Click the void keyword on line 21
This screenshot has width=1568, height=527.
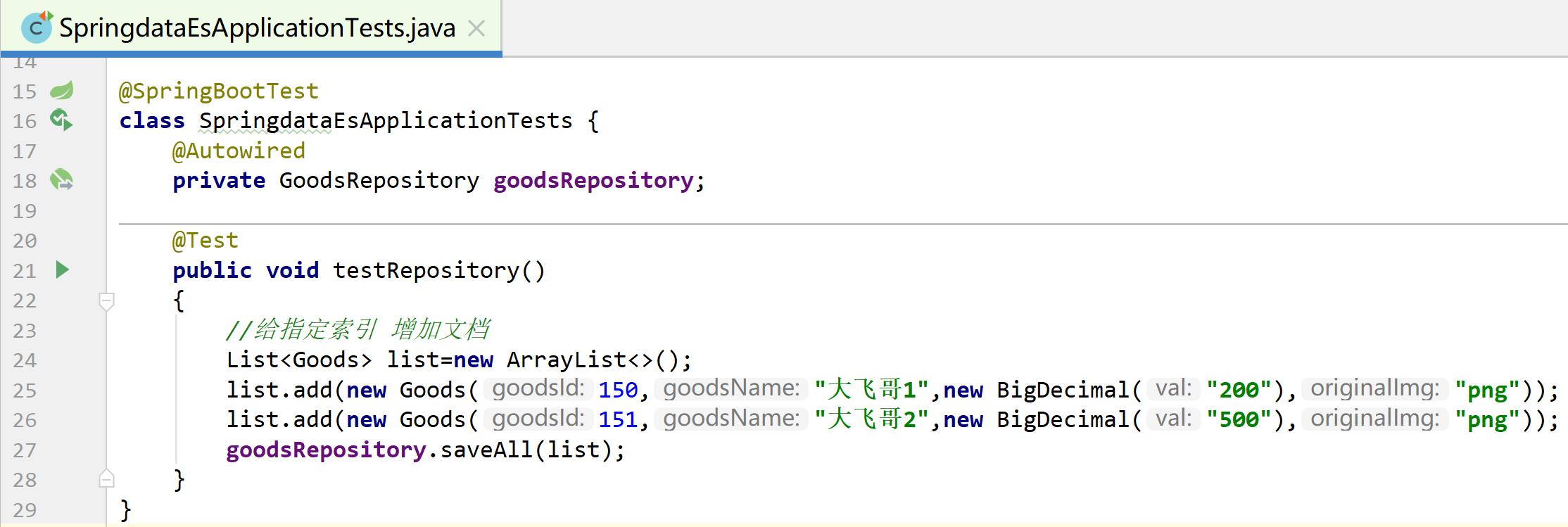click(292, 271)
